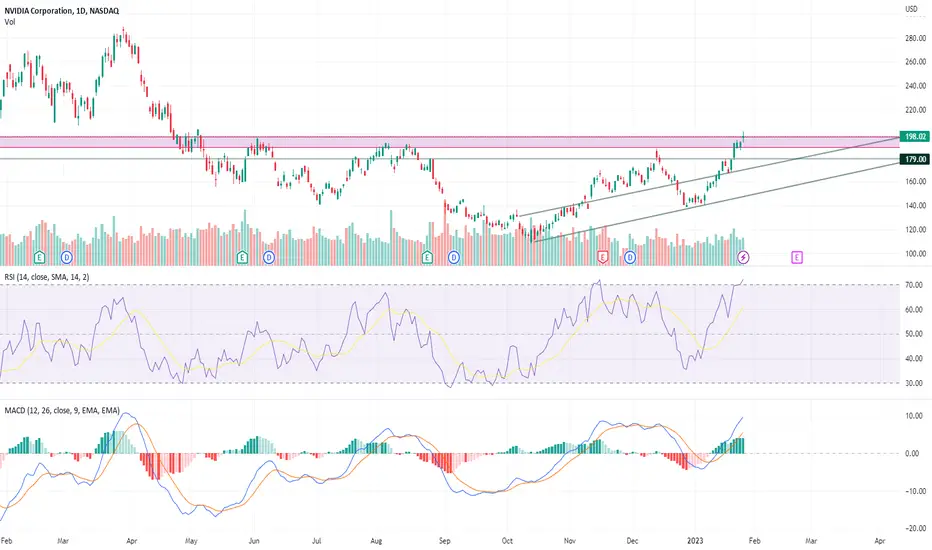
Task: Select the green earnings E marker in late August
Action: point(427,257)
